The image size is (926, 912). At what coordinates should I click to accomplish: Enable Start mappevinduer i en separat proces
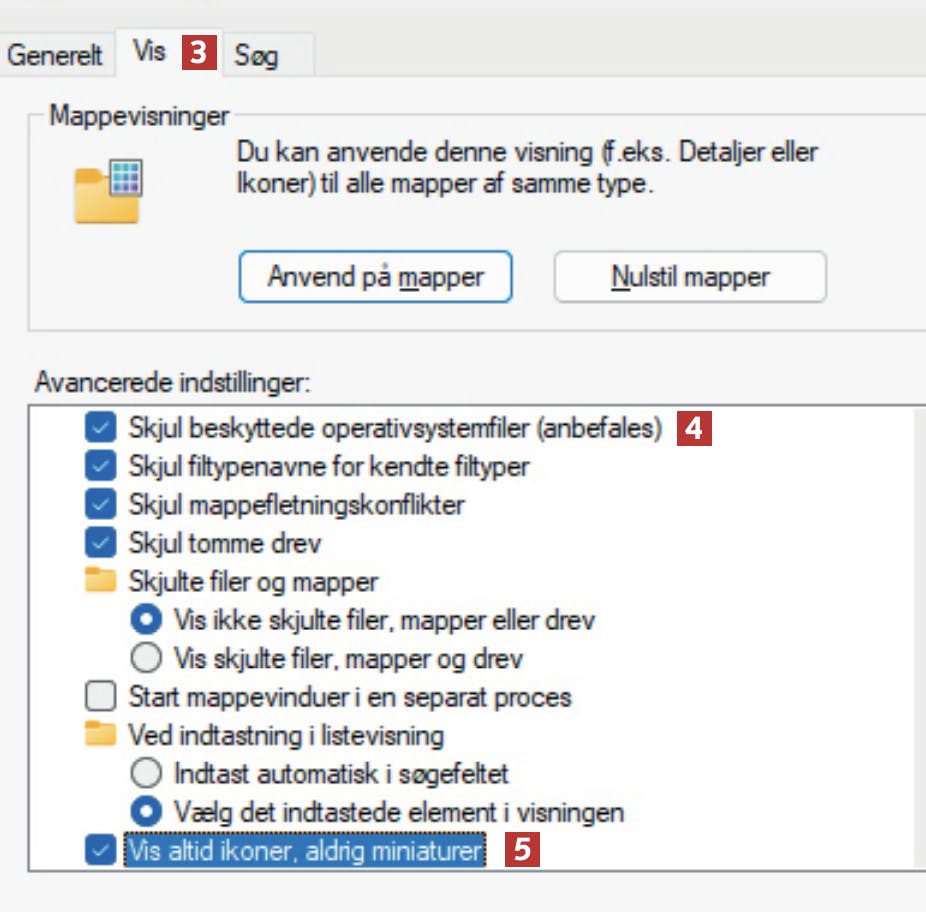pos(101,696)
